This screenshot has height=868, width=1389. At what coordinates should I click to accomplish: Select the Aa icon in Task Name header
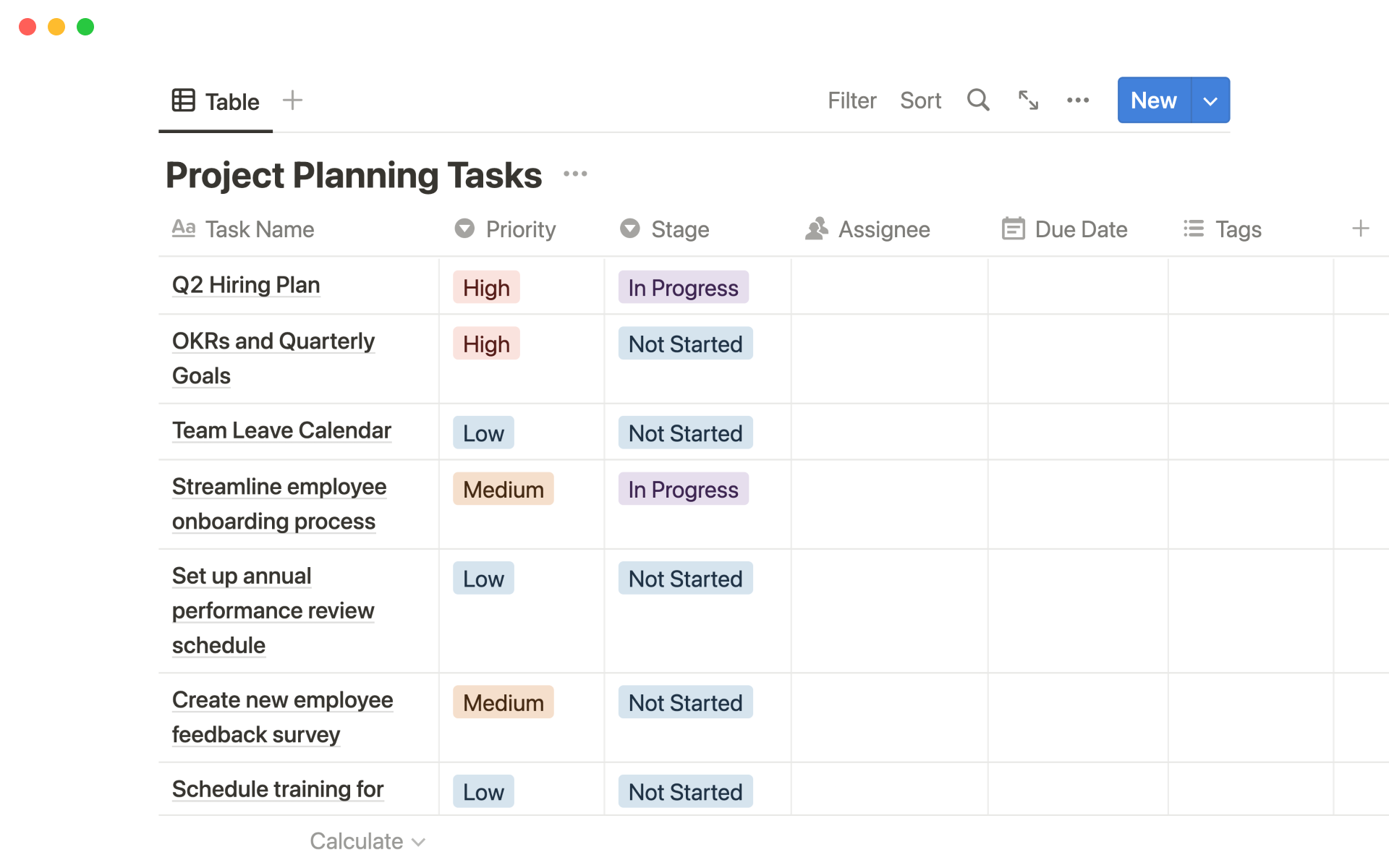(x=183, y=229)
